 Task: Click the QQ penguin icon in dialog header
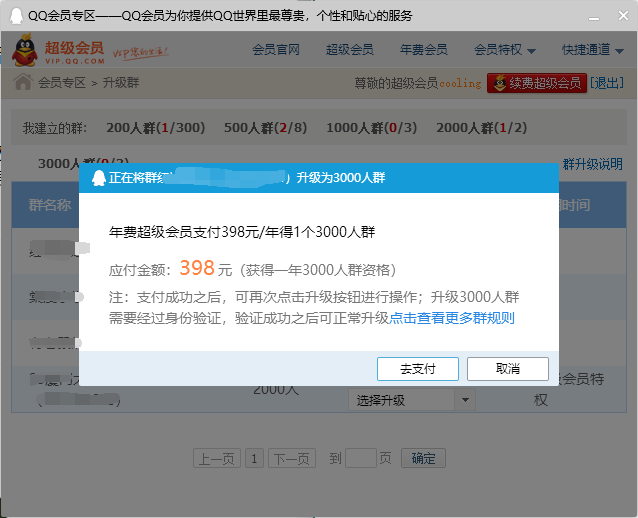(x=98, y=178)
